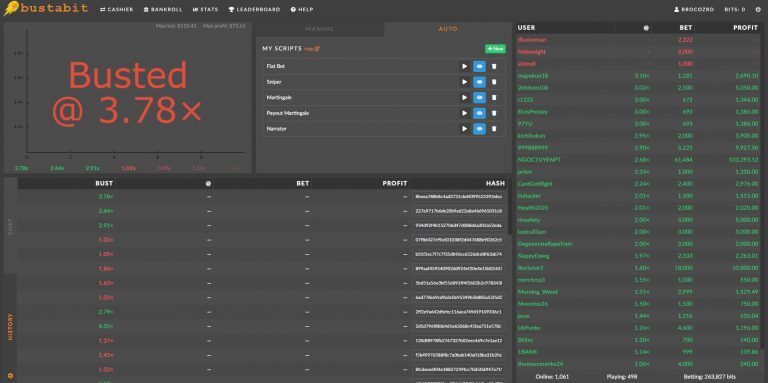Open player Morning_Wood in the user list
Viewport: 768px width, 383px height.
(537, 292)
